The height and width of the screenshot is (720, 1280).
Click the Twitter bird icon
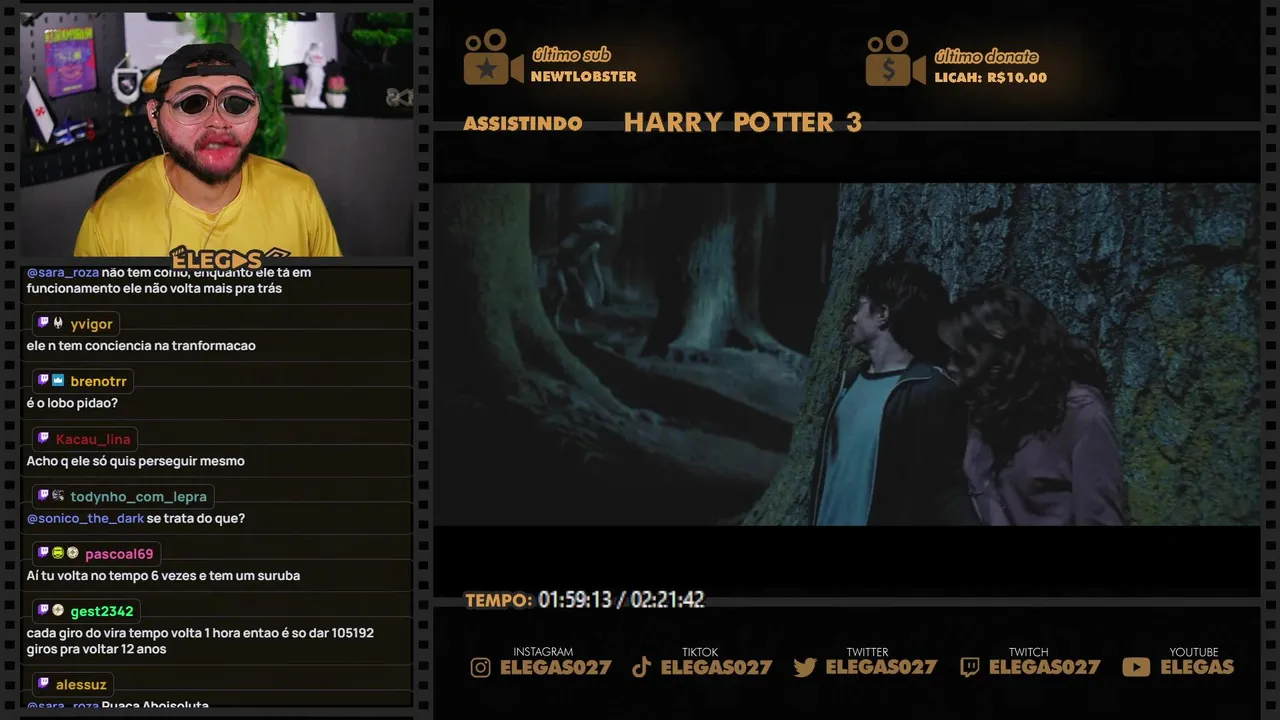(x=805, y=668)
